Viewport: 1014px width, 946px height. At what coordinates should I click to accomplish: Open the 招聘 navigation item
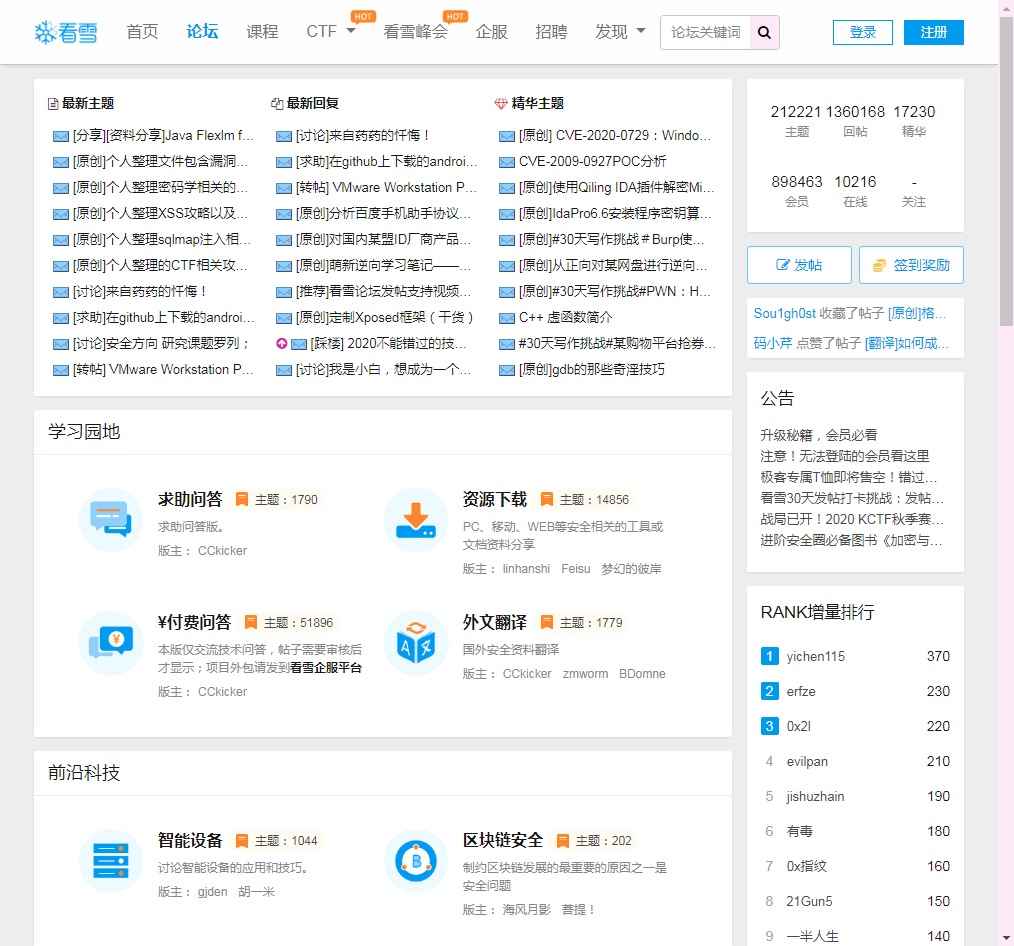552,31
